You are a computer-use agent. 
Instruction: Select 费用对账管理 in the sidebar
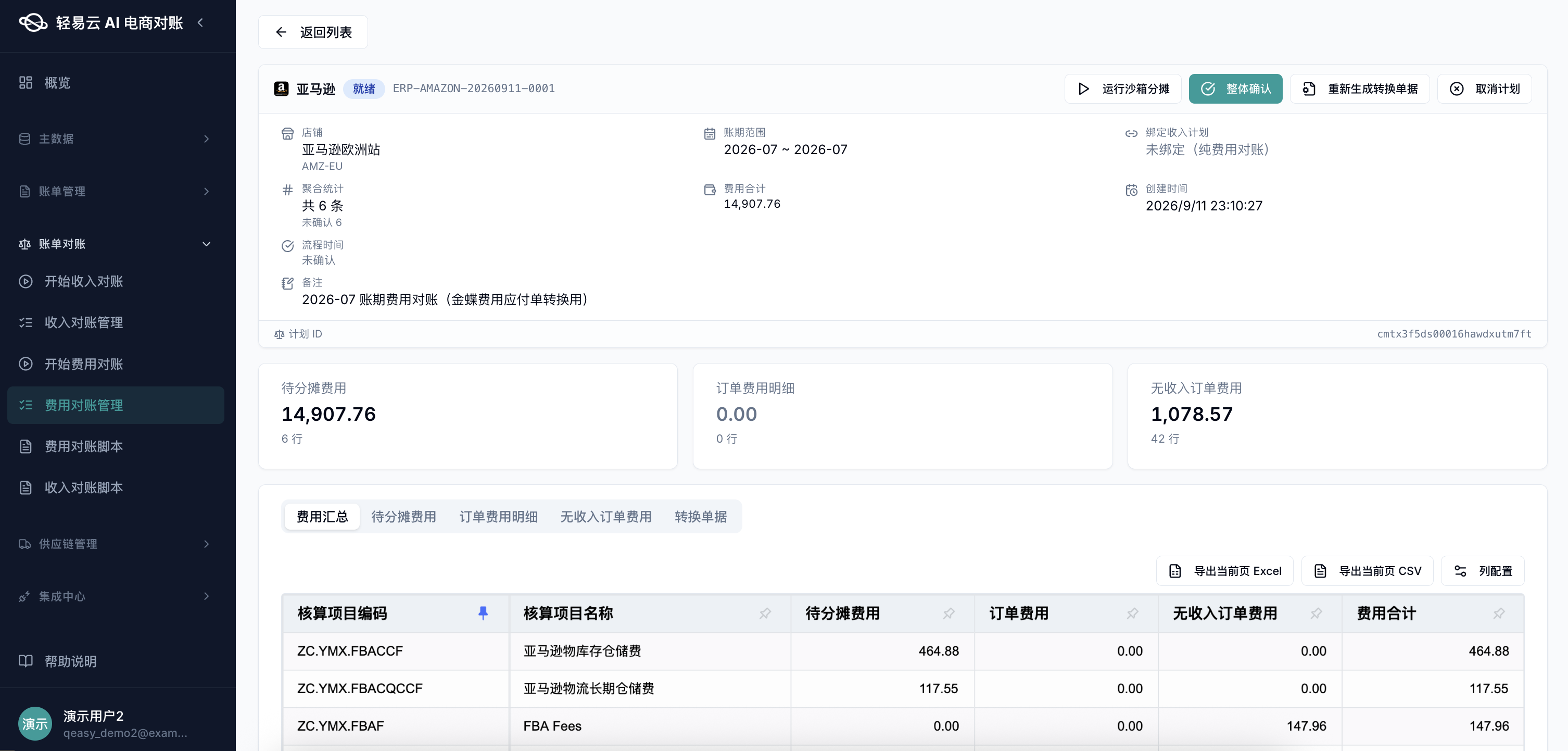116,405
